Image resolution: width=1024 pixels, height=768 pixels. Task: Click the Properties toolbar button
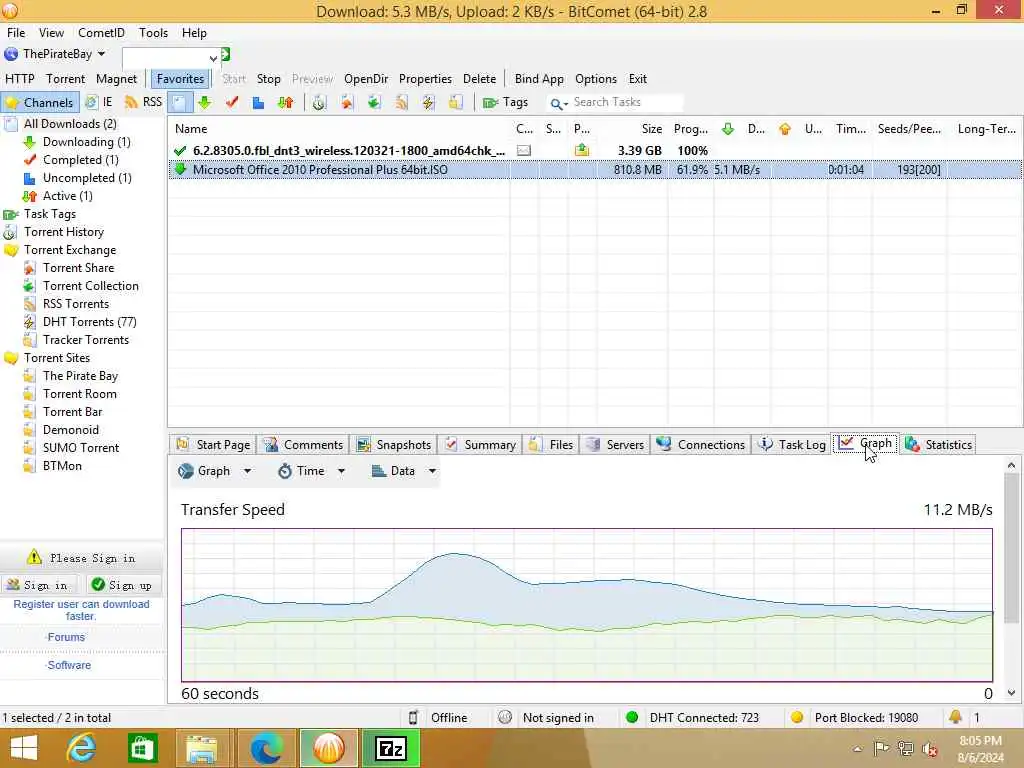point(425,79)
